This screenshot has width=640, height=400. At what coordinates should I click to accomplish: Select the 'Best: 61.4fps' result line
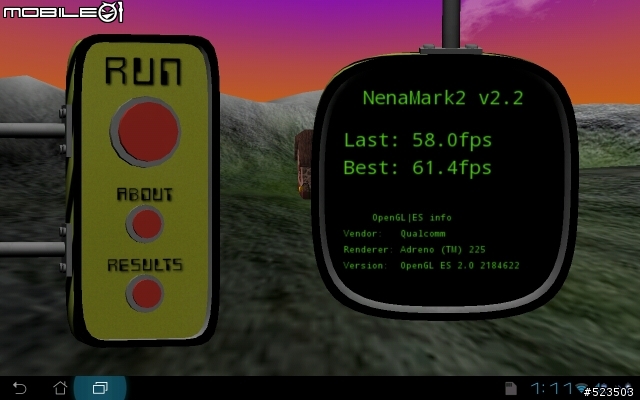[x=418, y=168]
